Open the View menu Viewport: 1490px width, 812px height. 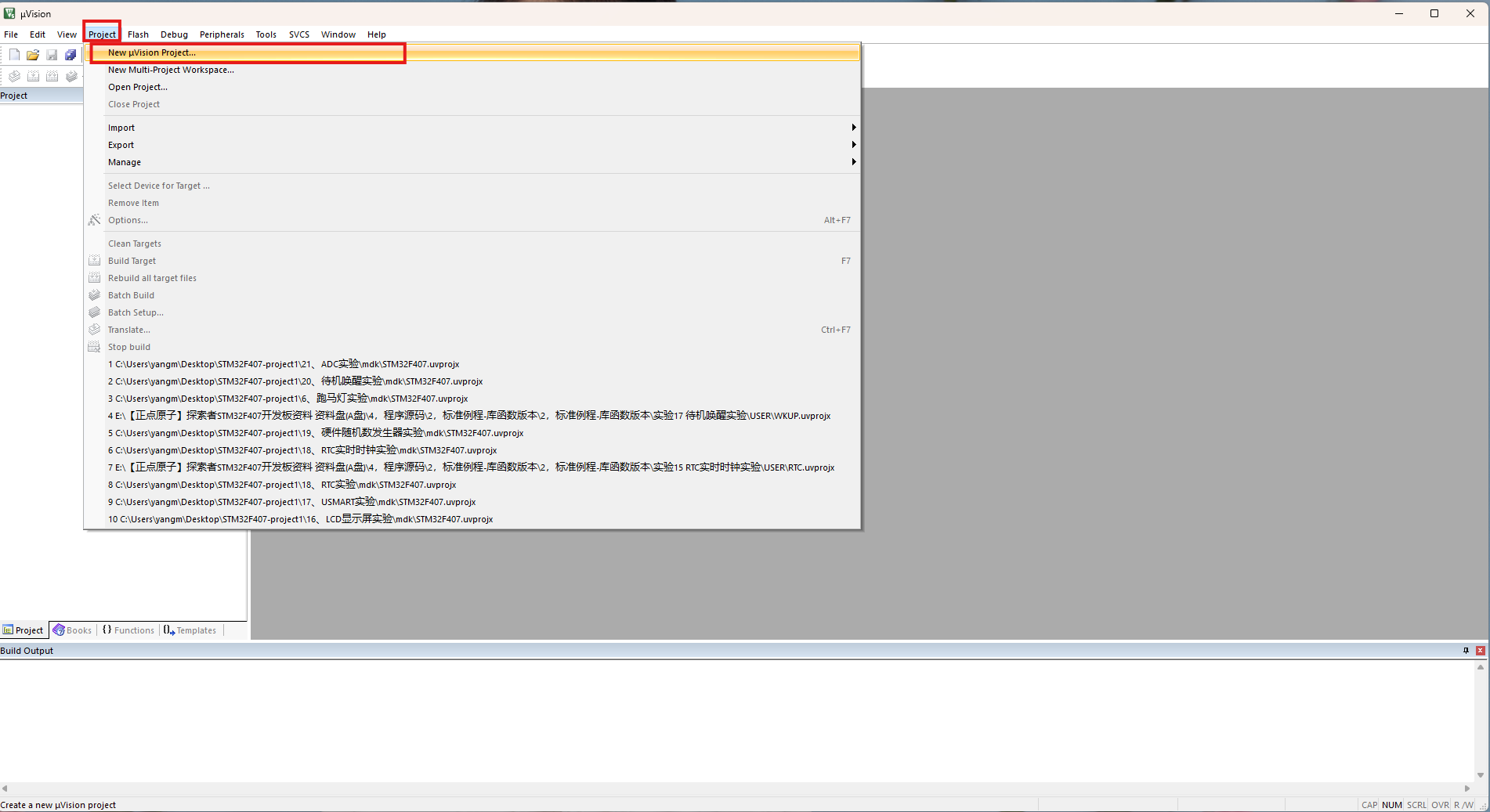(x=67, y=34)
